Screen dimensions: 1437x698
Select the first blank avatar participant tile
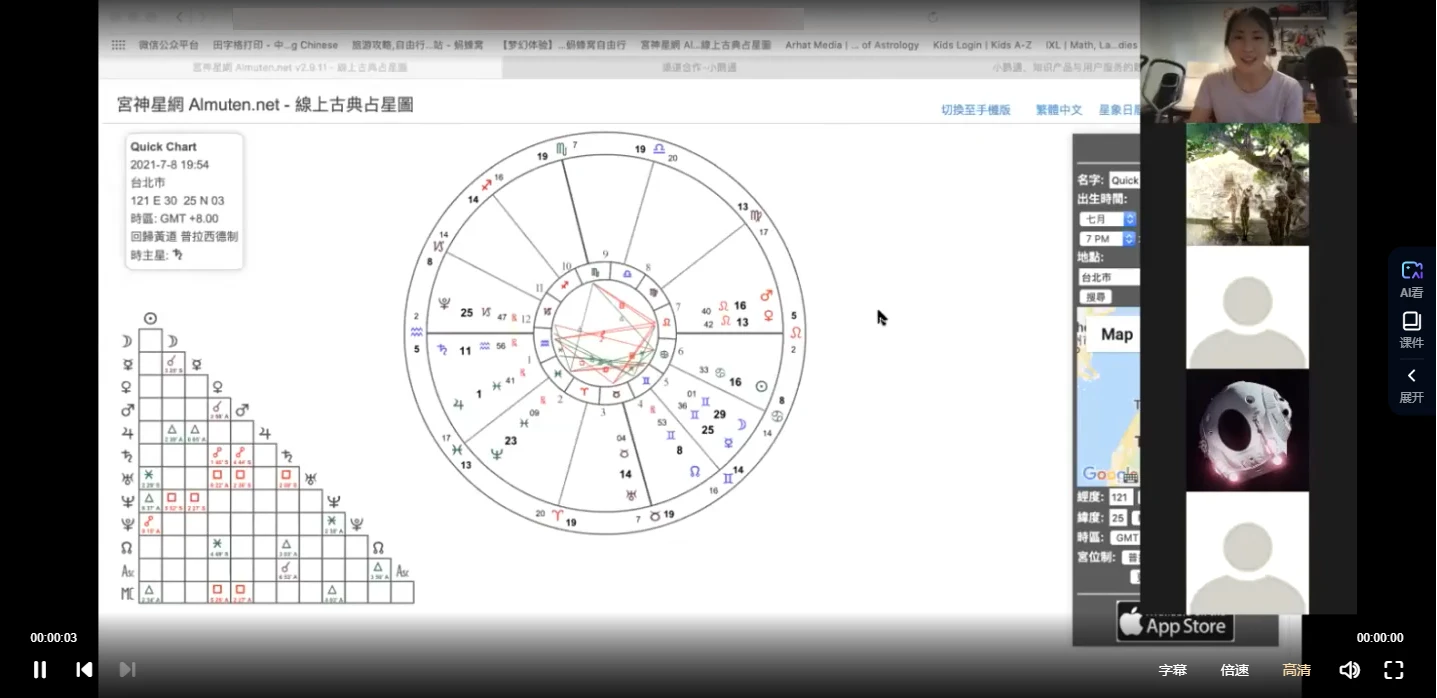(x=1247, y=307)
